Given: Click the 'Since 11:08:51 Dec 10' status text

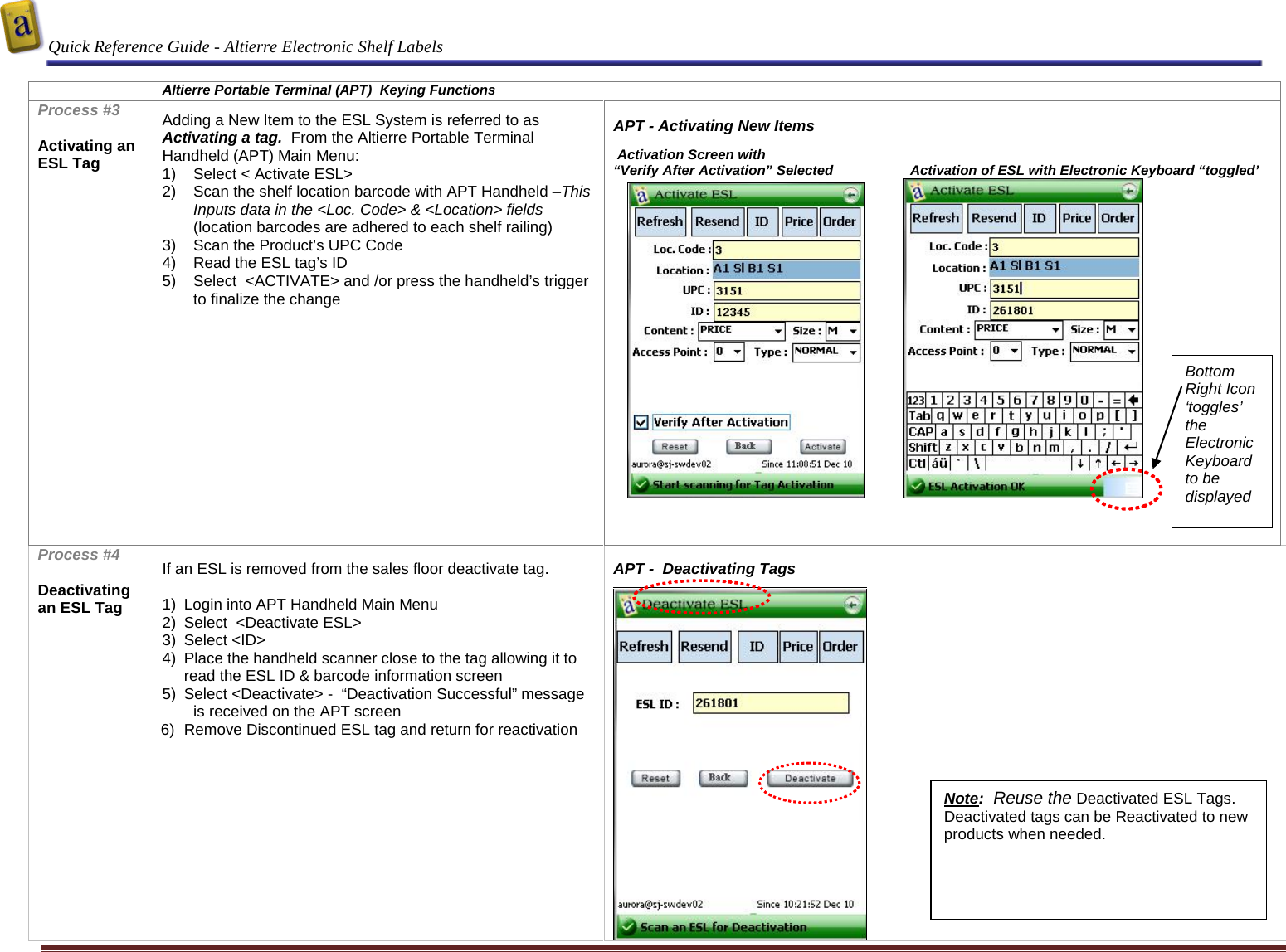Looking at the screenshot, I should [x=807, y=464].
